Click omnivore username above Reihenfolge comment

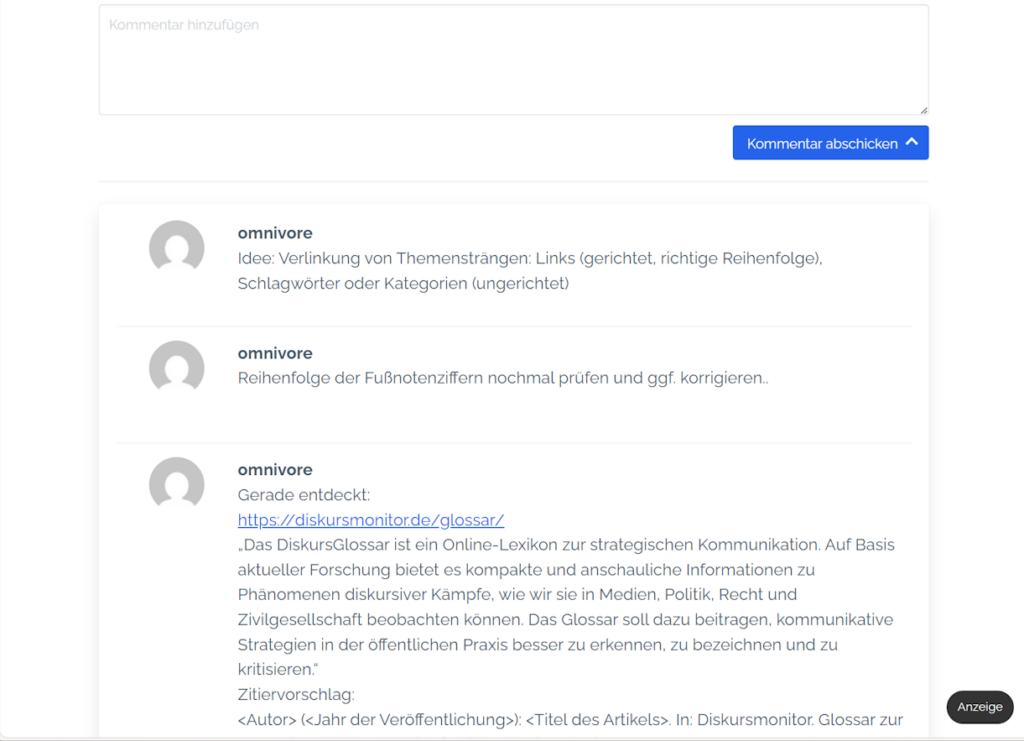coord(275,353)
